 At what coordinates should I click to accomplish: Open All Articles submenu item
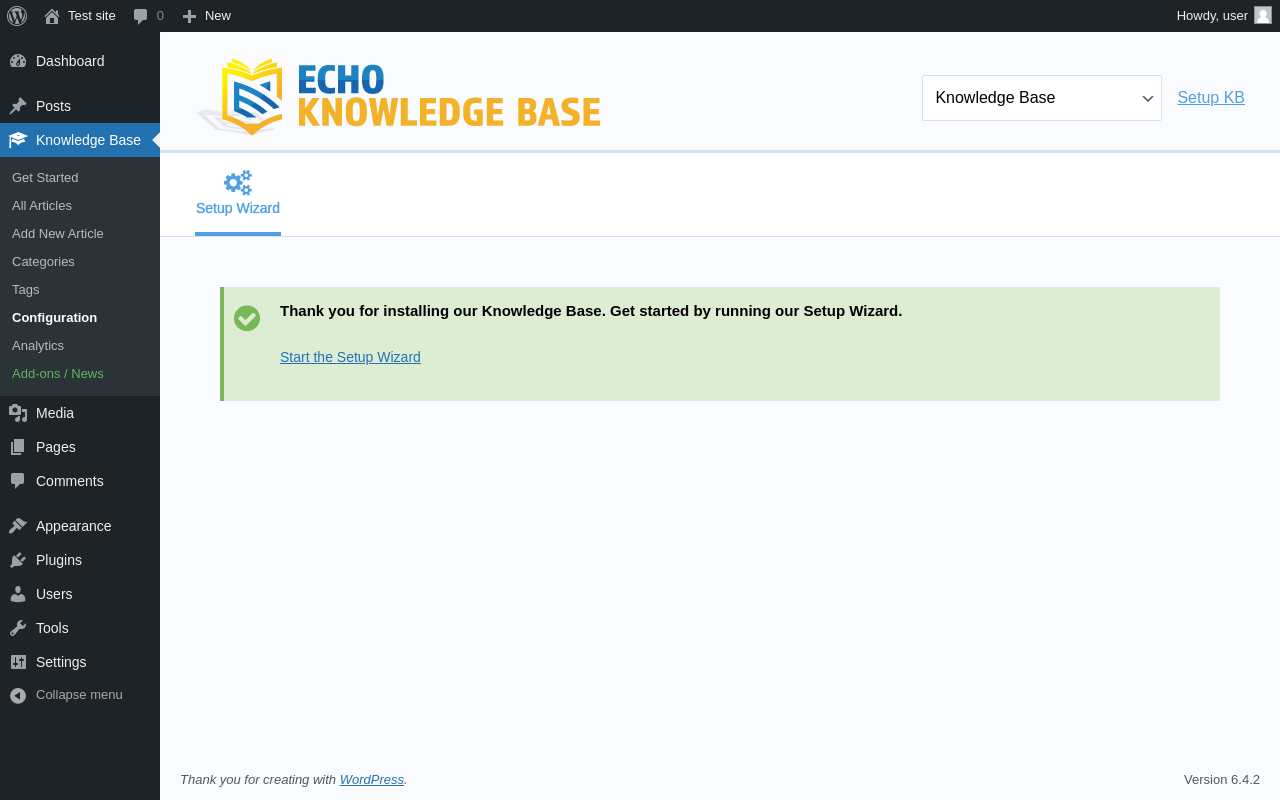pos(42,205)
